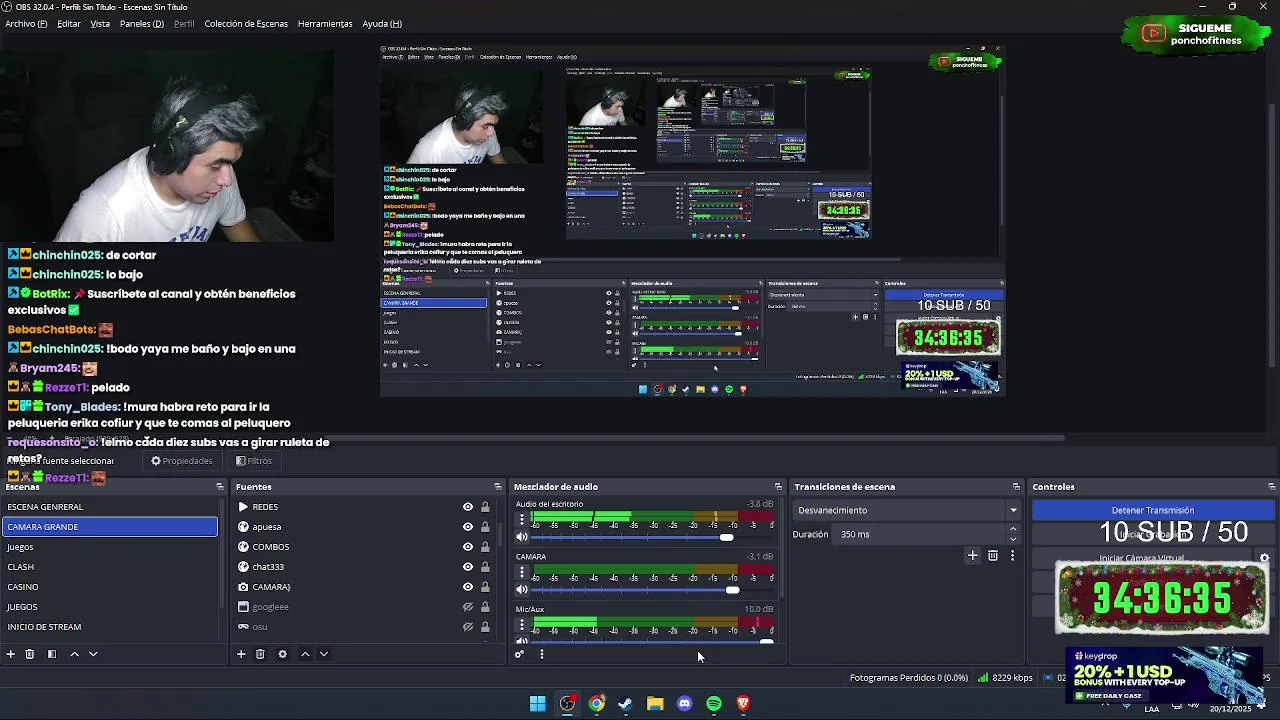Select ESCENA GENRERAL scene
The image size is (1280, 720).
click(110, 507)
